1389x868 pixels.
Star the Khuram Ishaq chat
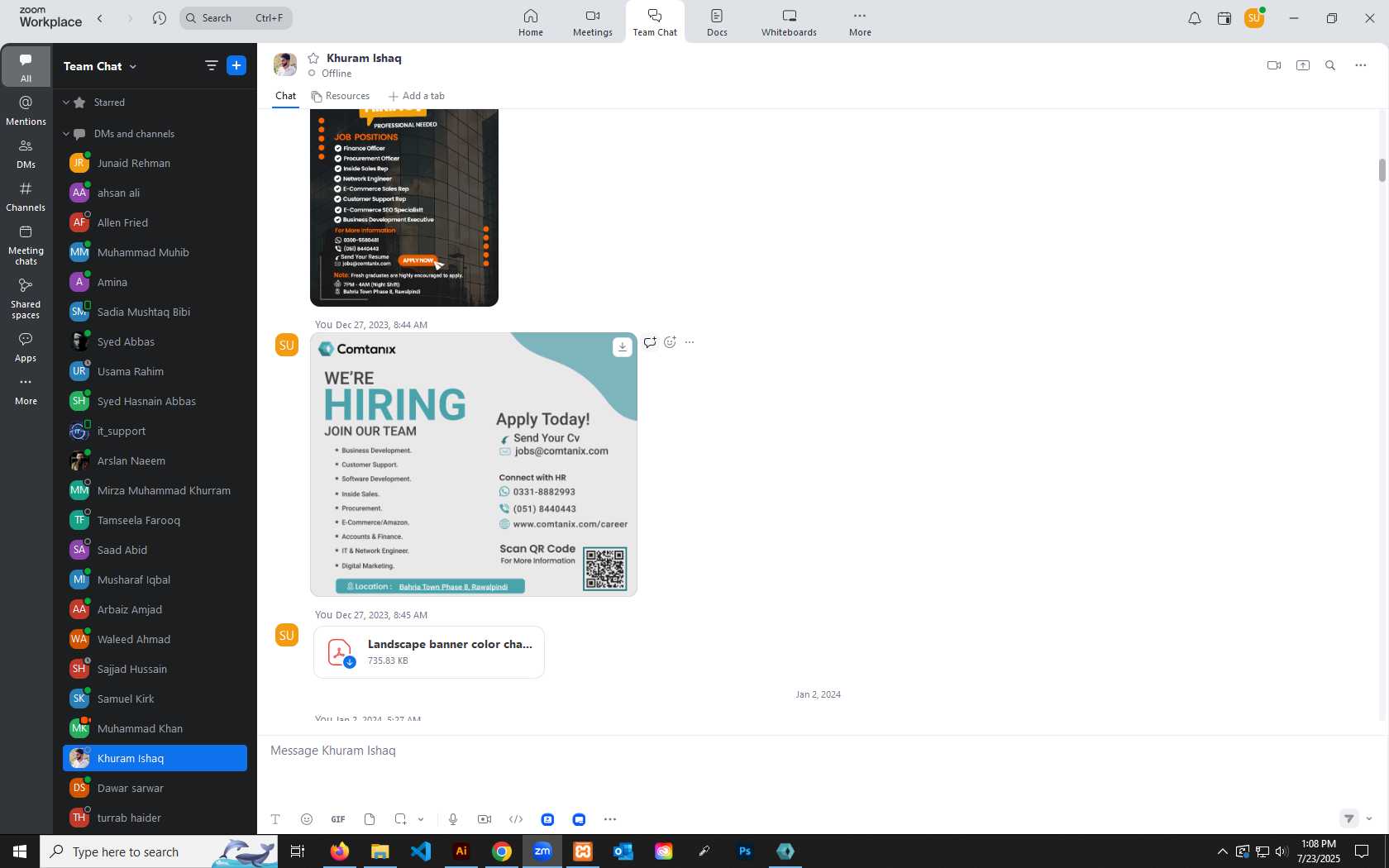(313, 58)
